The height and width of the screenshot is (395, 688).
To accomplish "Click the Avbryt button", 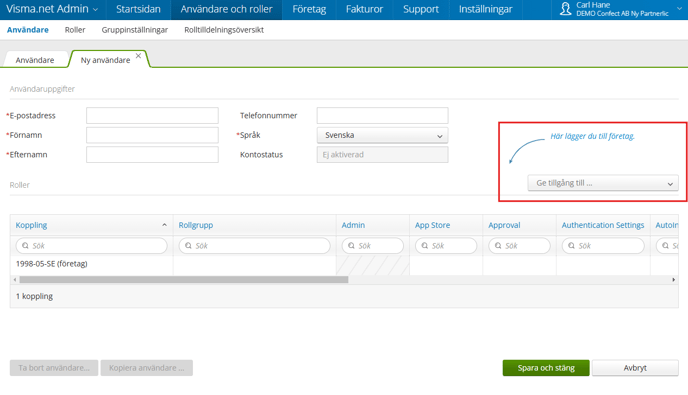I will tap(635, 368).
